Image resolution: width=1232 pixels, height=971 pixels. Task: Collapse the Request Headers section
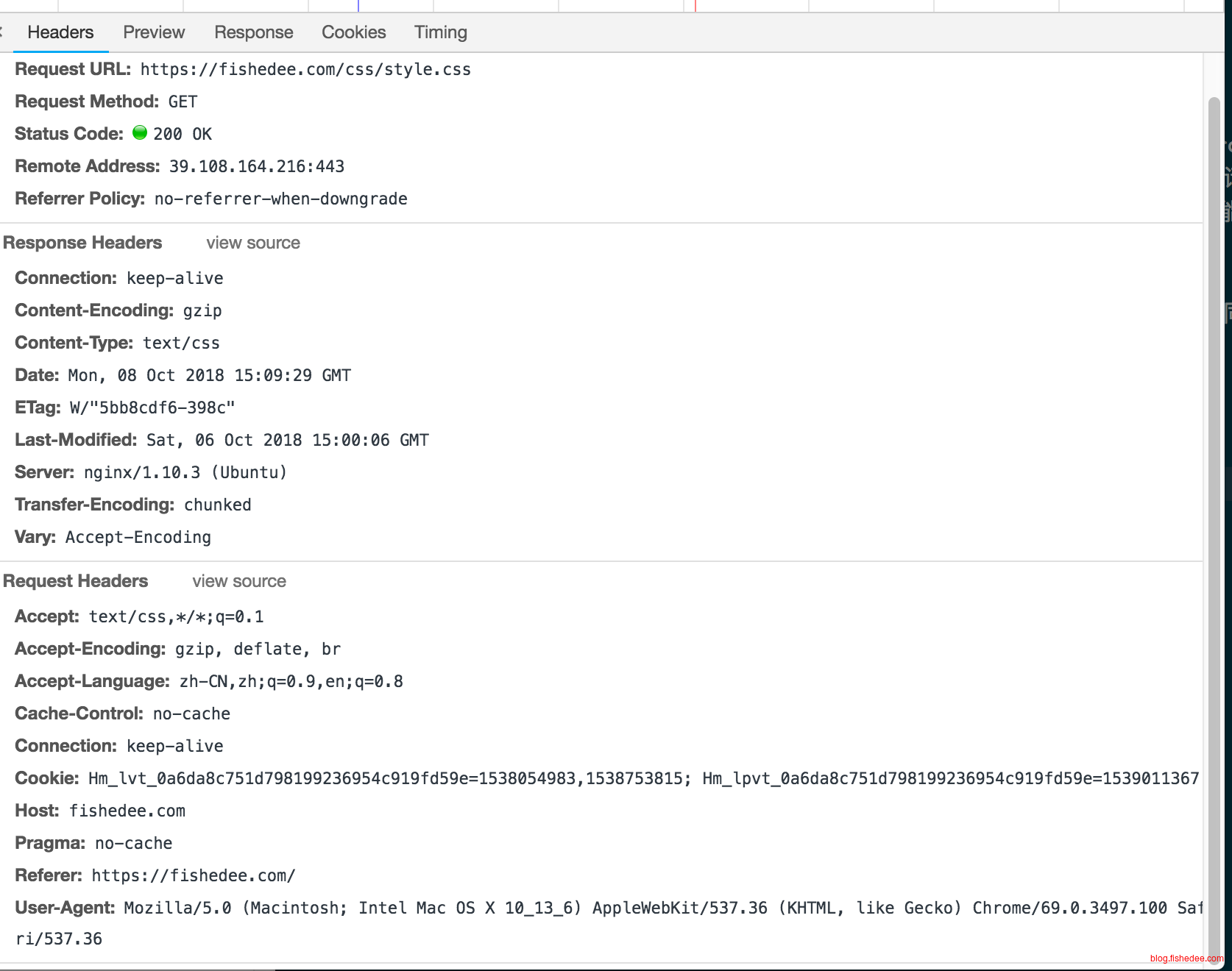75,581
